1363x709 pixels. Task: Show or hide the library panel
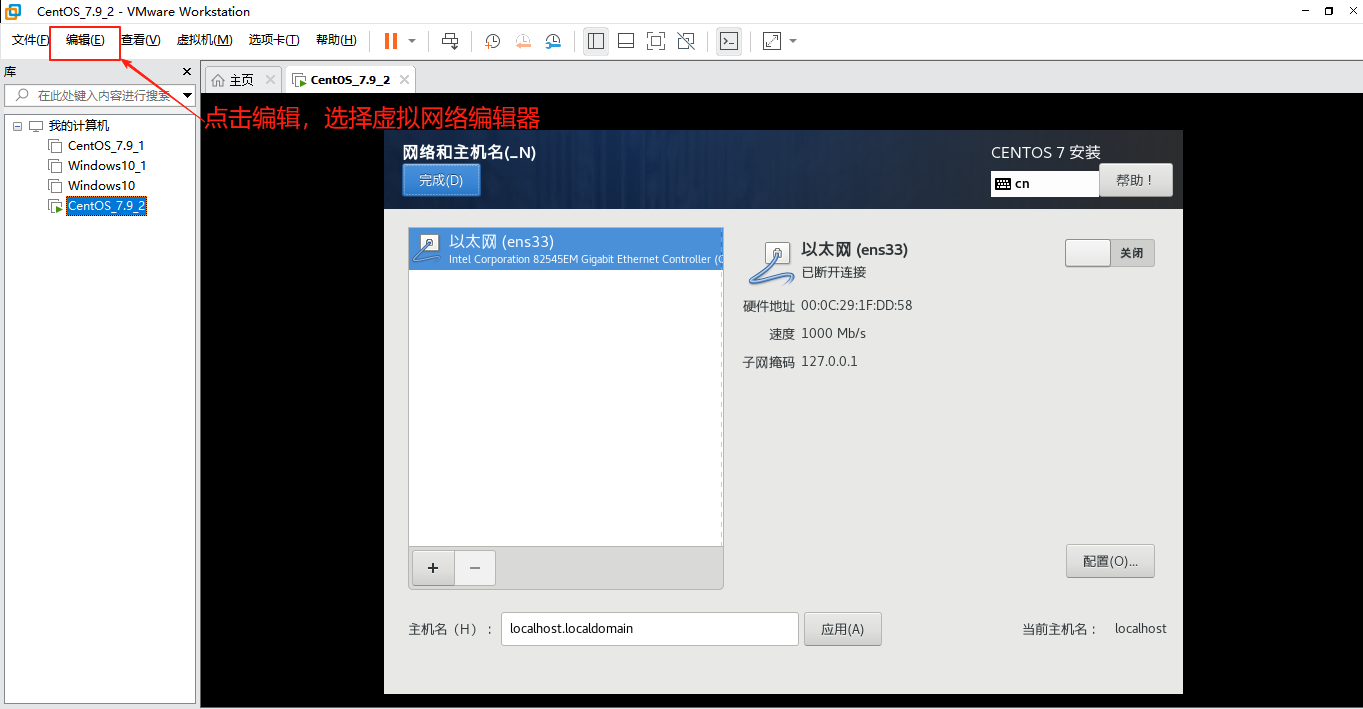595,41
